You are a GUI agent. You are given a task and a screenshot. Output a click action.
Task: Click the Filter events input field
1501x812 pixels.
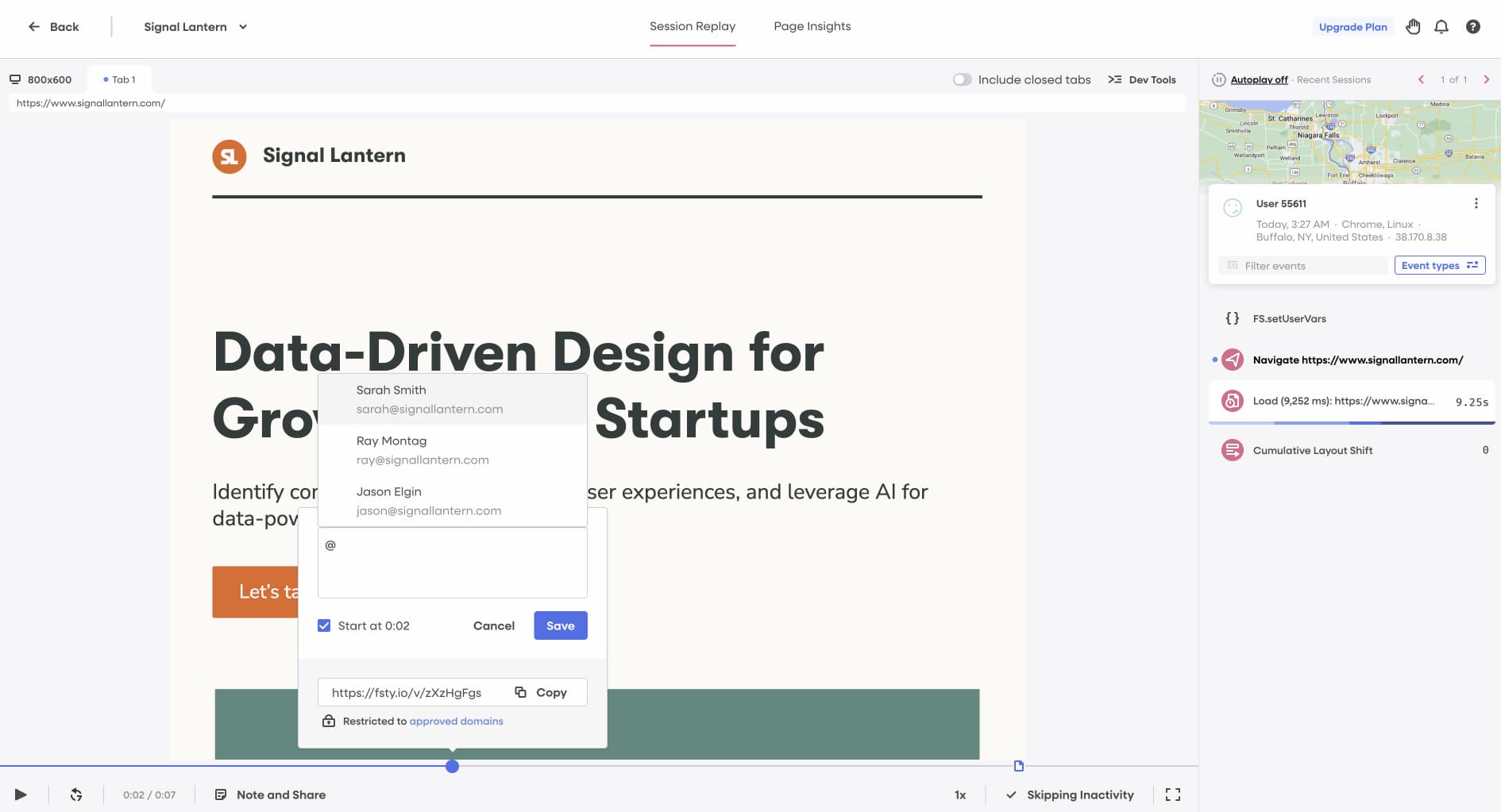click(1302, 266)
